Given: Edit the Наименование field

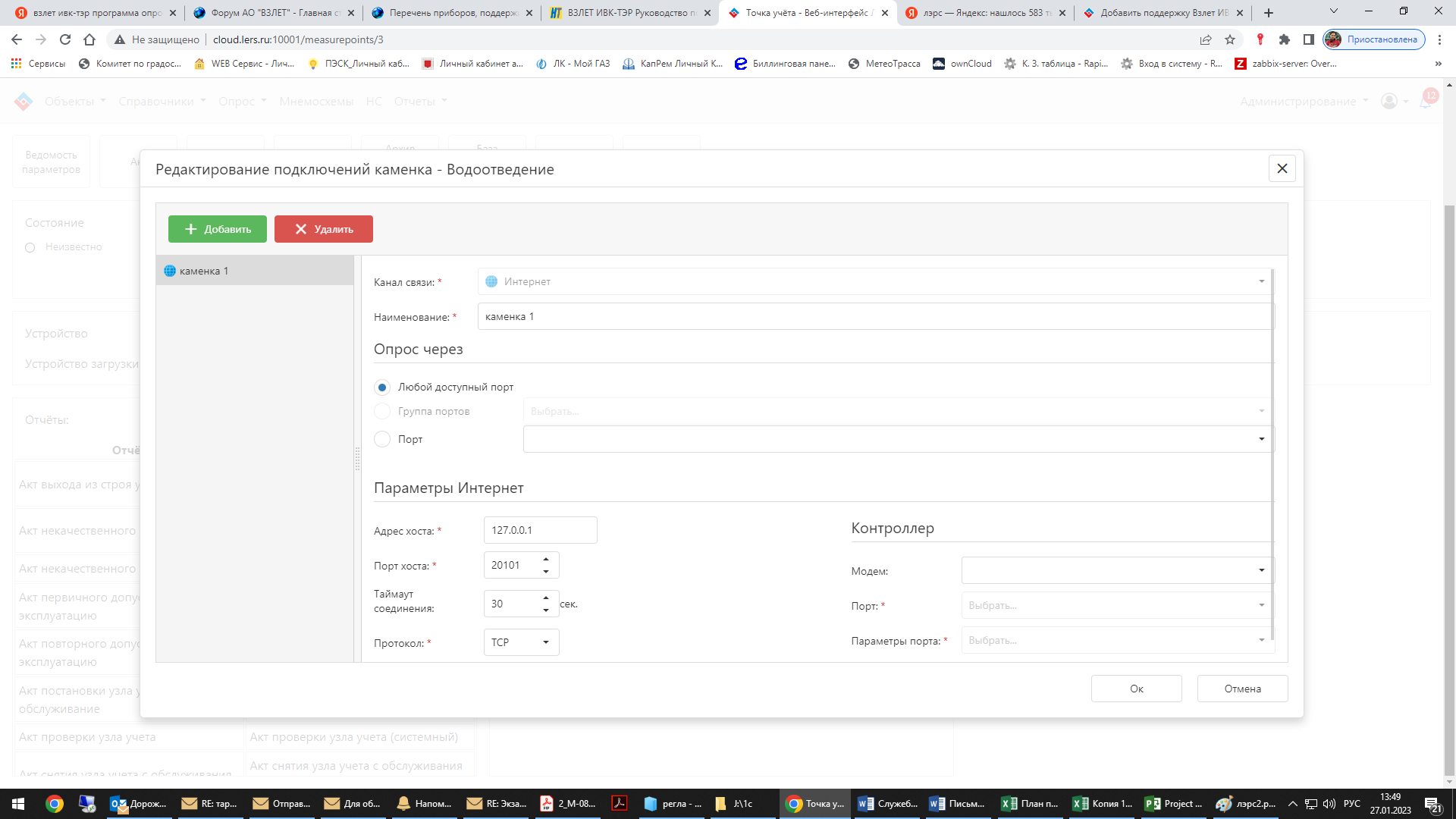Looking at the screenshot, I should [875, 316].
